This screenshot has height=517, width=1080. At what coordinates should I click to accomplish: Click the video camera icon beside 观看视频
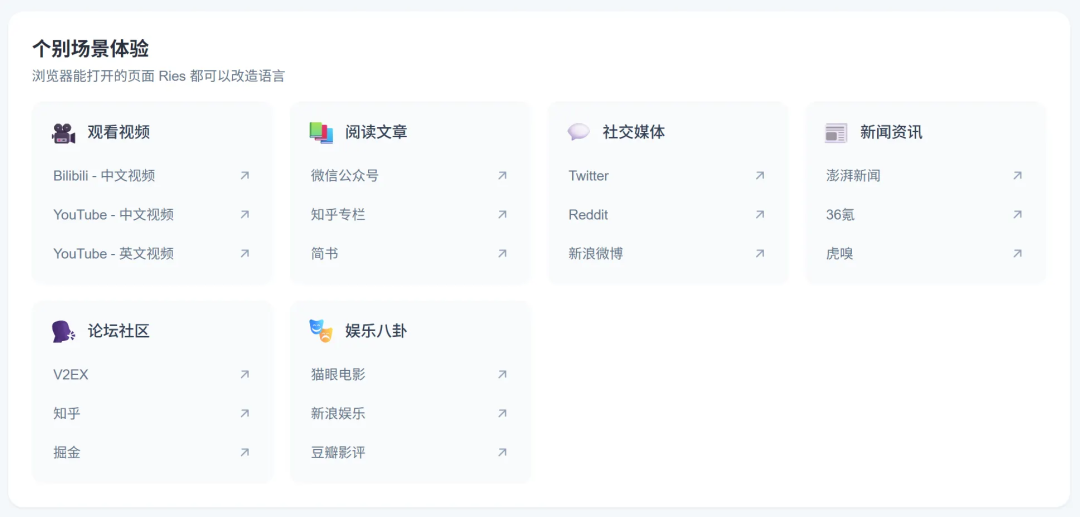point(64,133)
